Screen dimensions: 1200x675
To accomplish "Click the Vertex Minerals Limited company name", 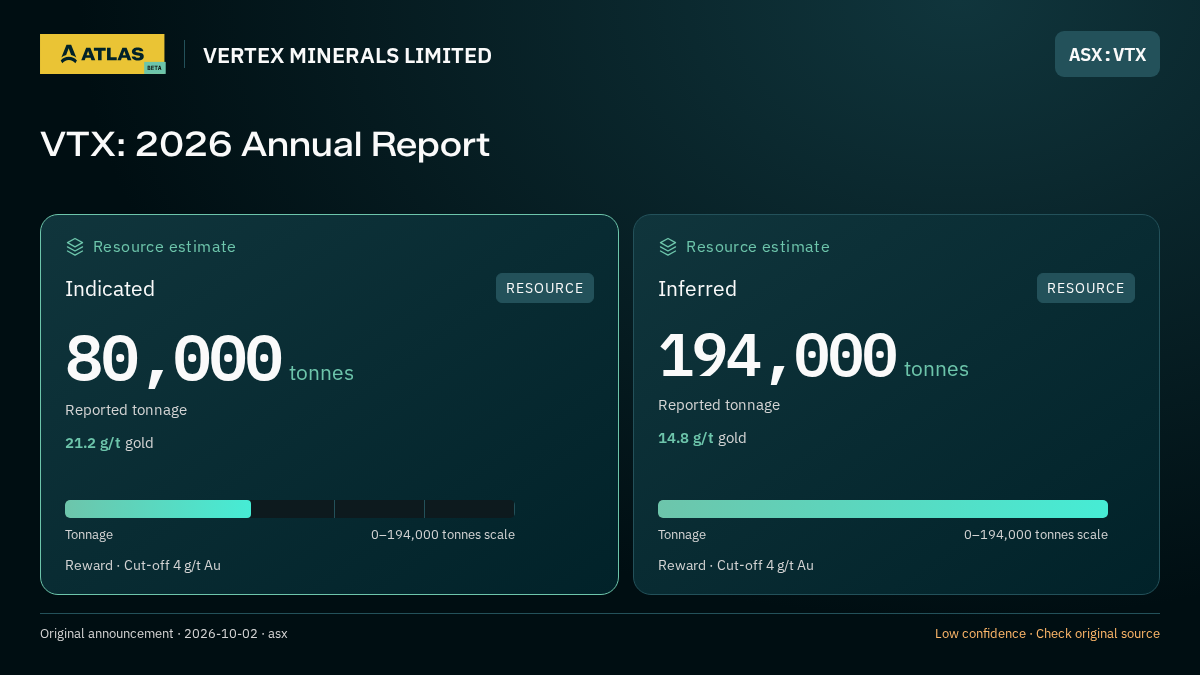I will point(347,56).
